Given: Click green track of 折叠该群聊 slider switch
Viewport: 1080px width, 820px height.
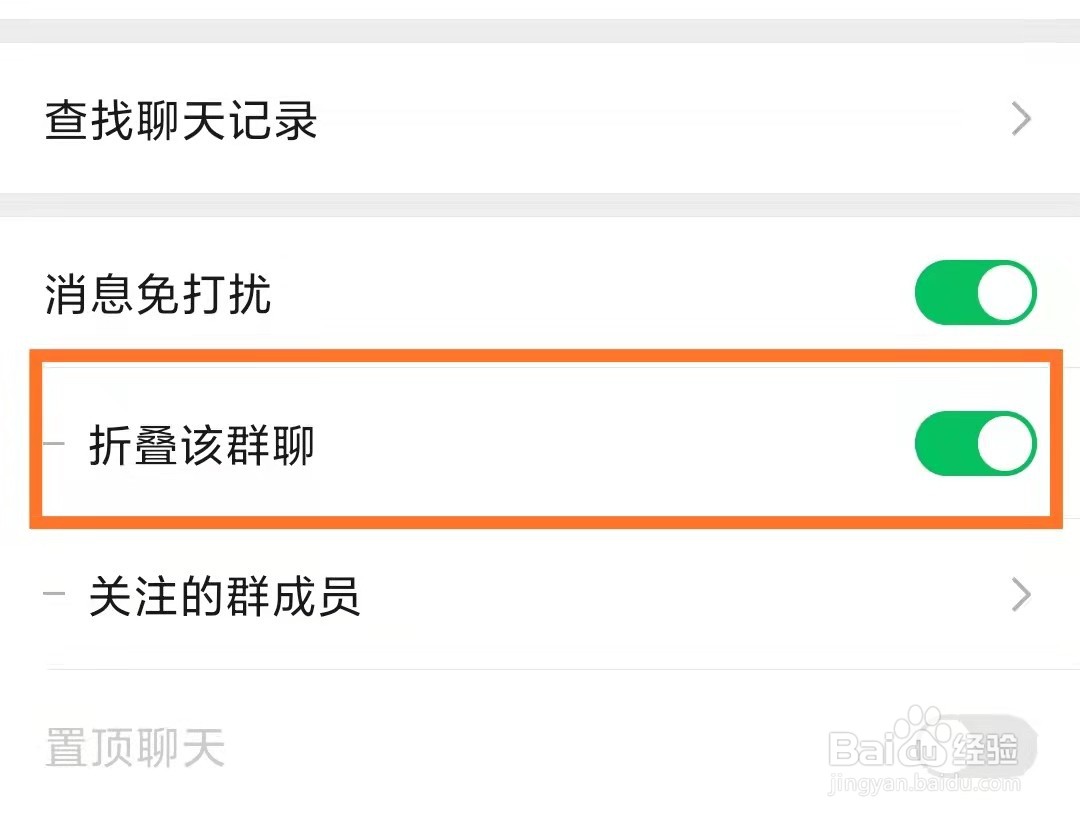Looking at the screenshot, I should point(945,444).
